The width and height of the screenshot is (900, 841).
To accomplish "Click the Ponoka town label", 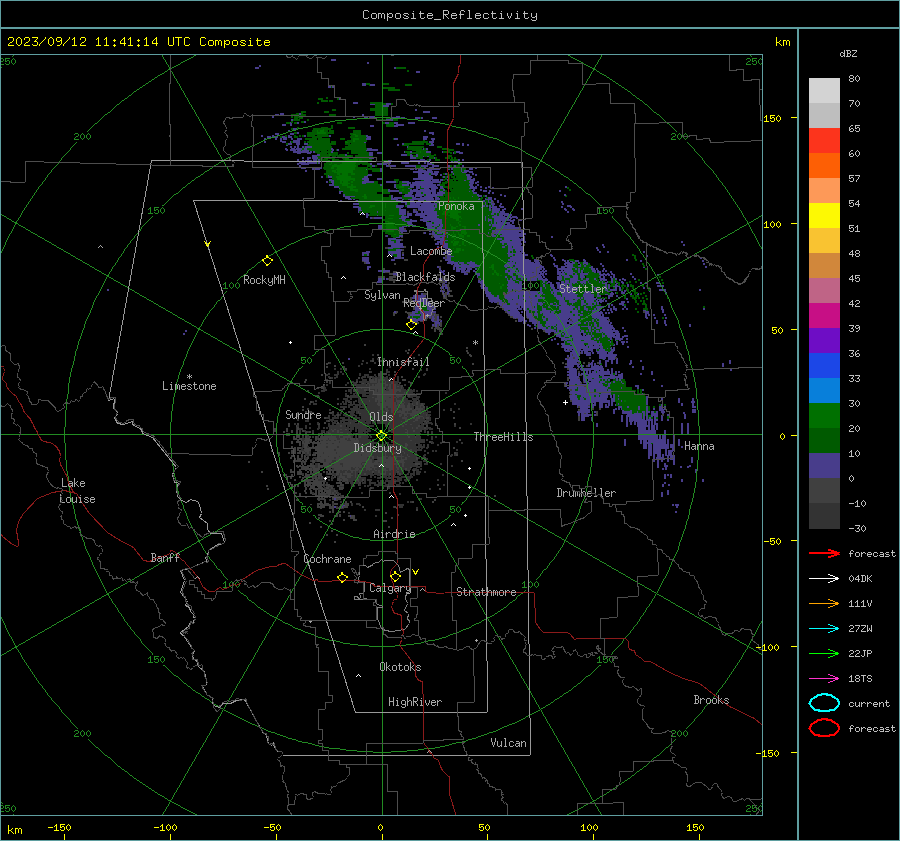I will (x=456, y=206).
